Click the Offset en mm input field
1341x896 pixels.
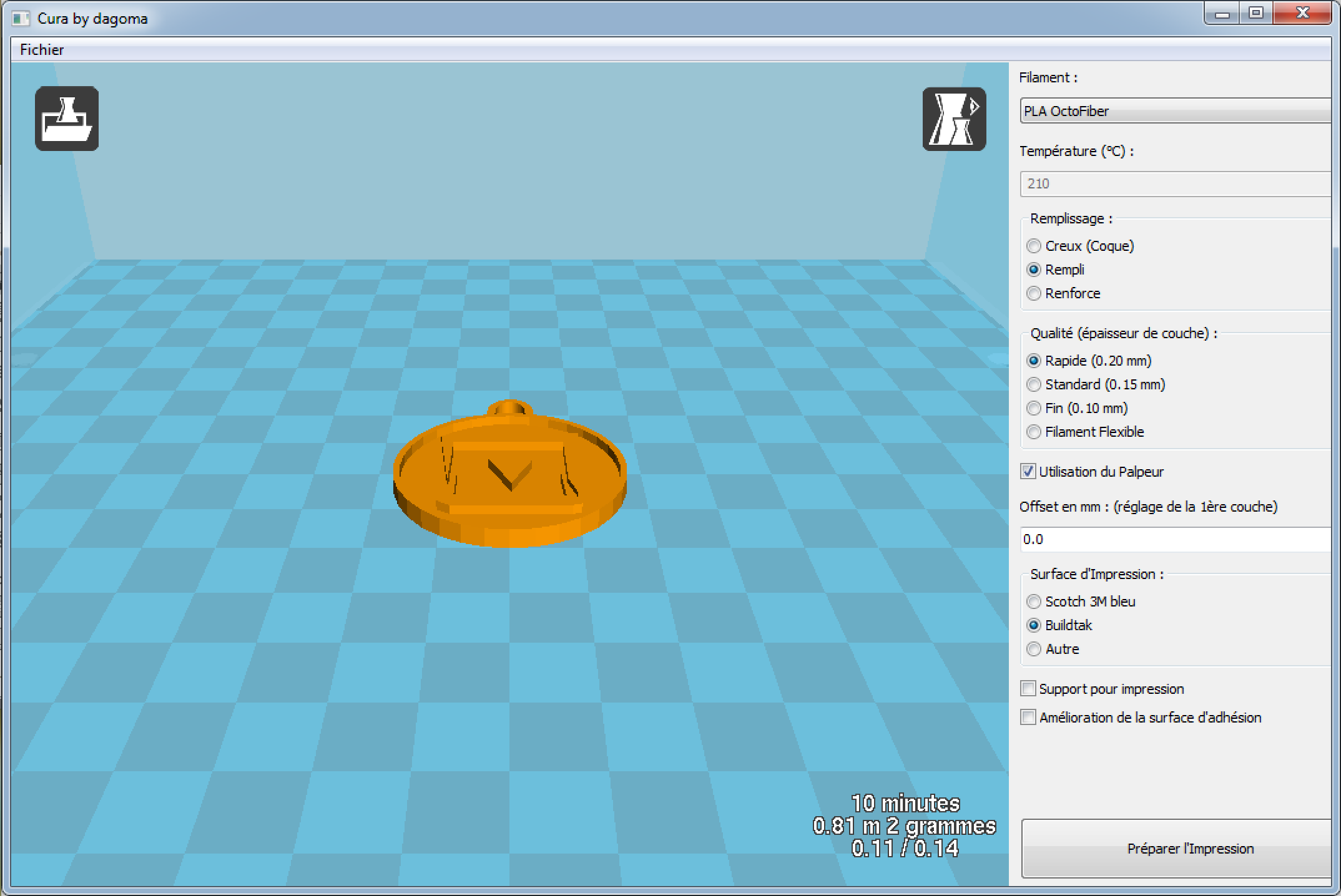(x=1175, y=539)
